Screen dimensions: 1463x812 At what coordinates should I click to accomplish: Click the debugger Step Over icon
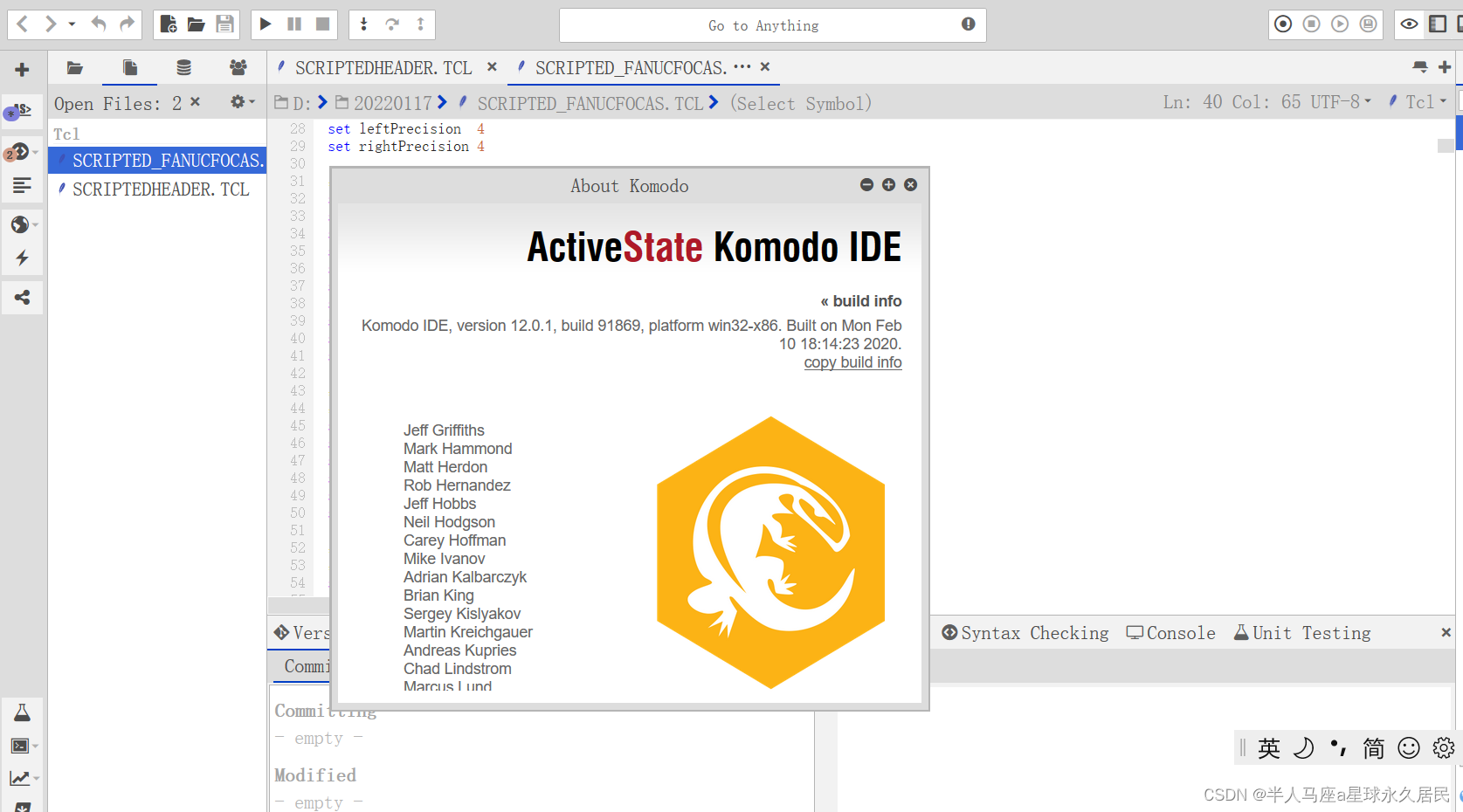pos(392,24)
